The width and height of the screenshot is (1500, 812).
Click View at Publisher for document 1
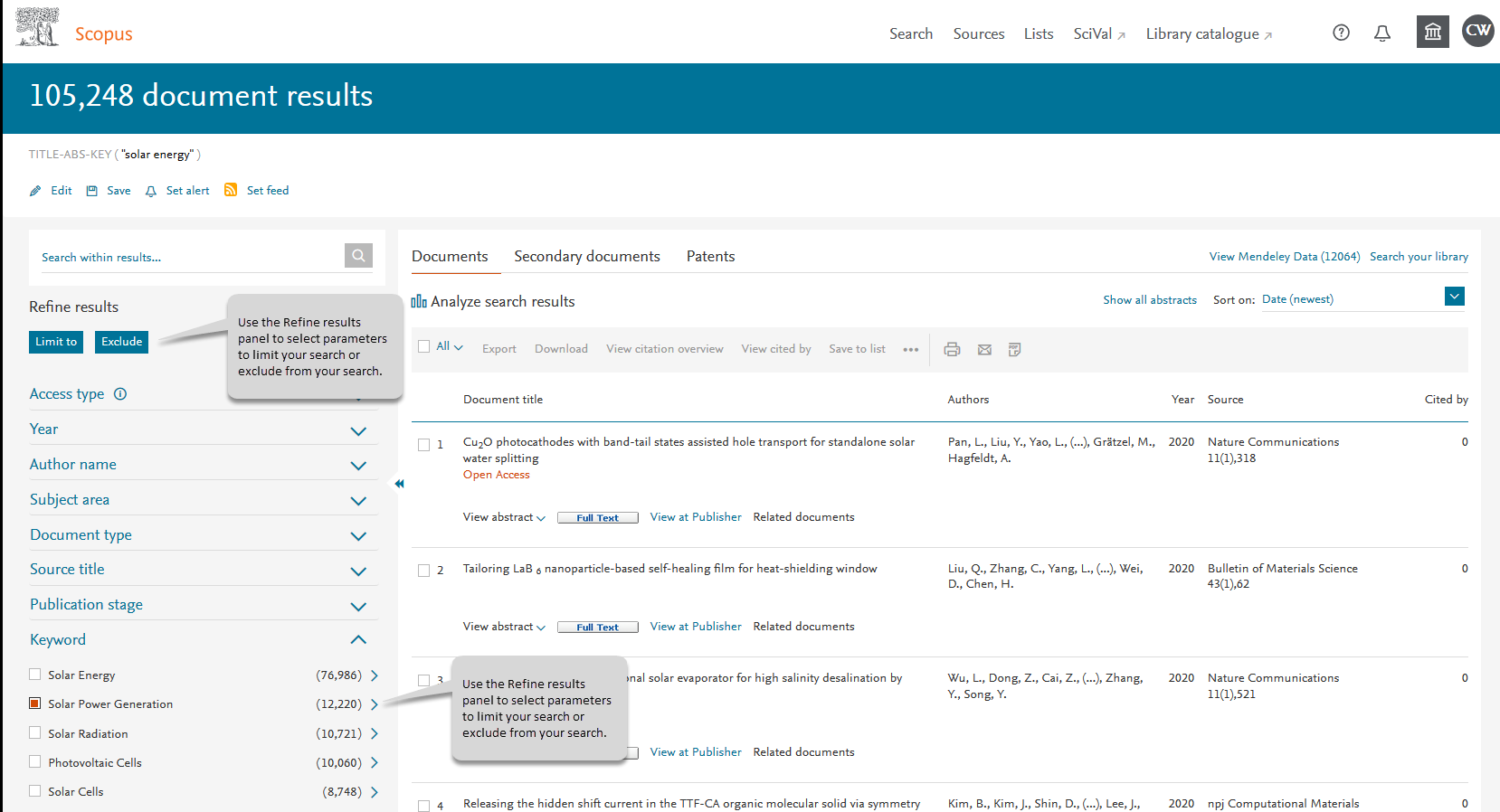pos(696,517)
